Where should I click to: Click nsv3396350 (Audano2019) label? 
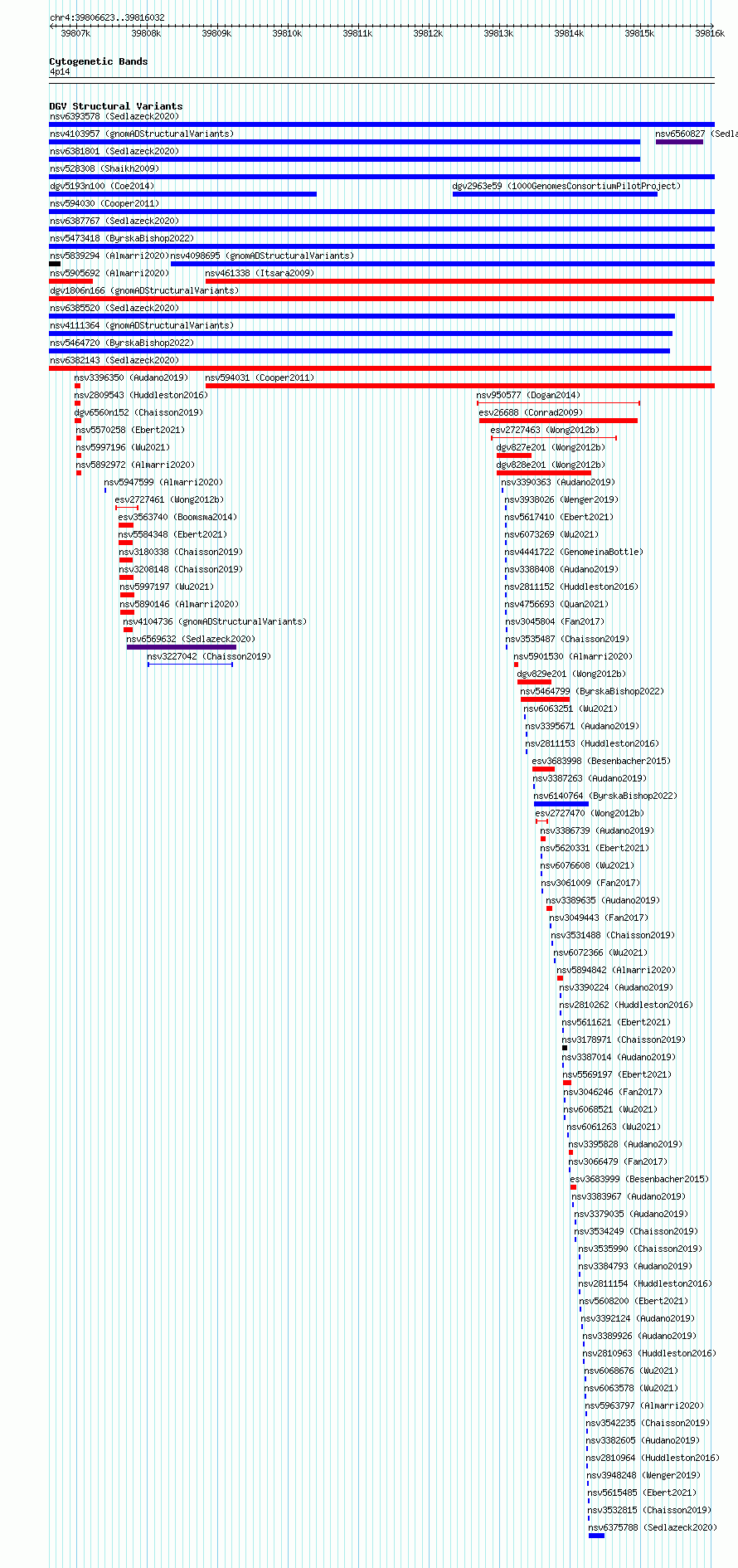click(x=131, y=378)
